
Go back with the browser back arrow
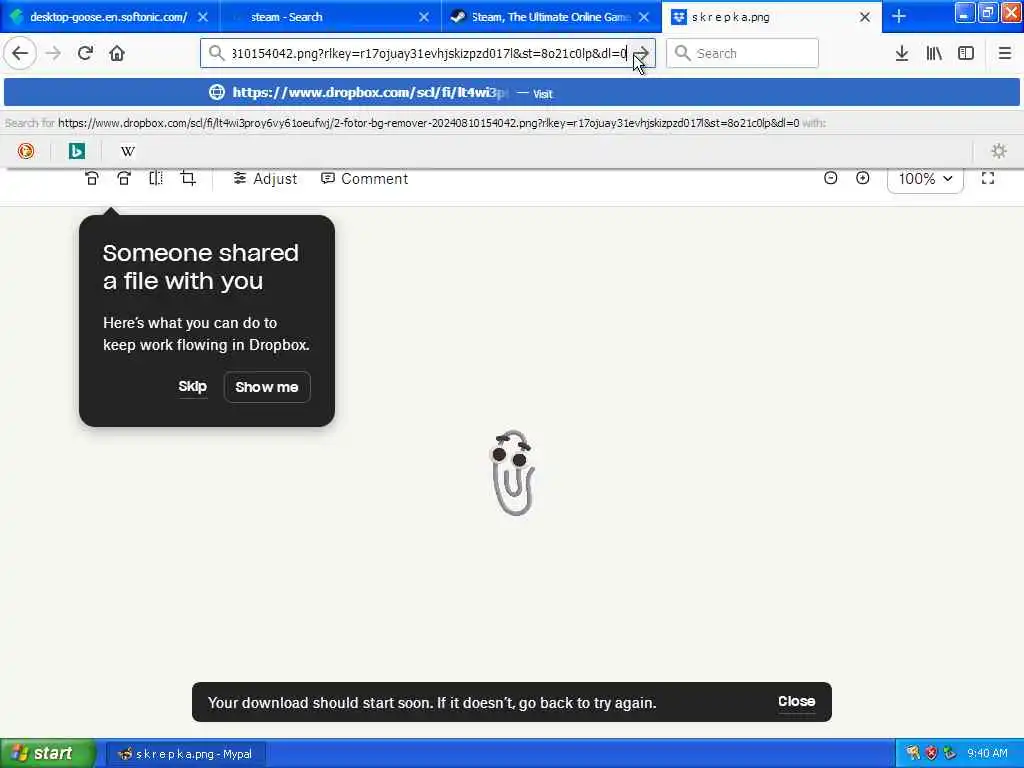[x=20, y=53]
